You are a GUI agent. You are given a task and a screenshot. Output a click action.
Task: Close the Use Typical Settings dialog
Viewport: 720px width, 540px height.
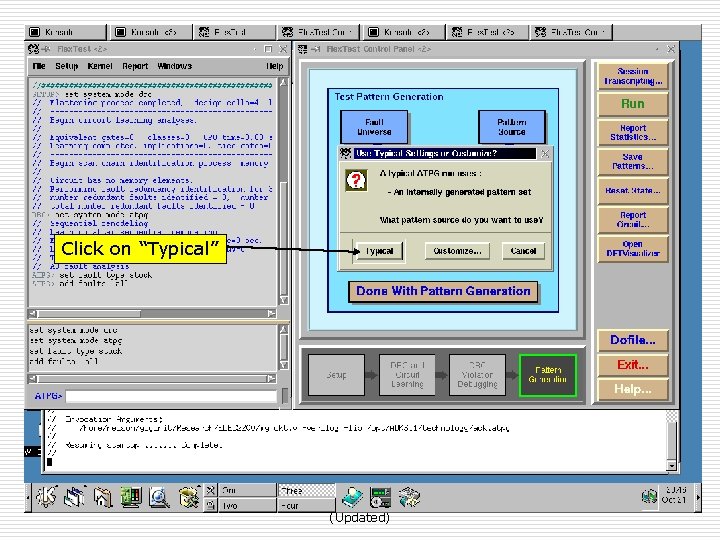coord(545,153)
